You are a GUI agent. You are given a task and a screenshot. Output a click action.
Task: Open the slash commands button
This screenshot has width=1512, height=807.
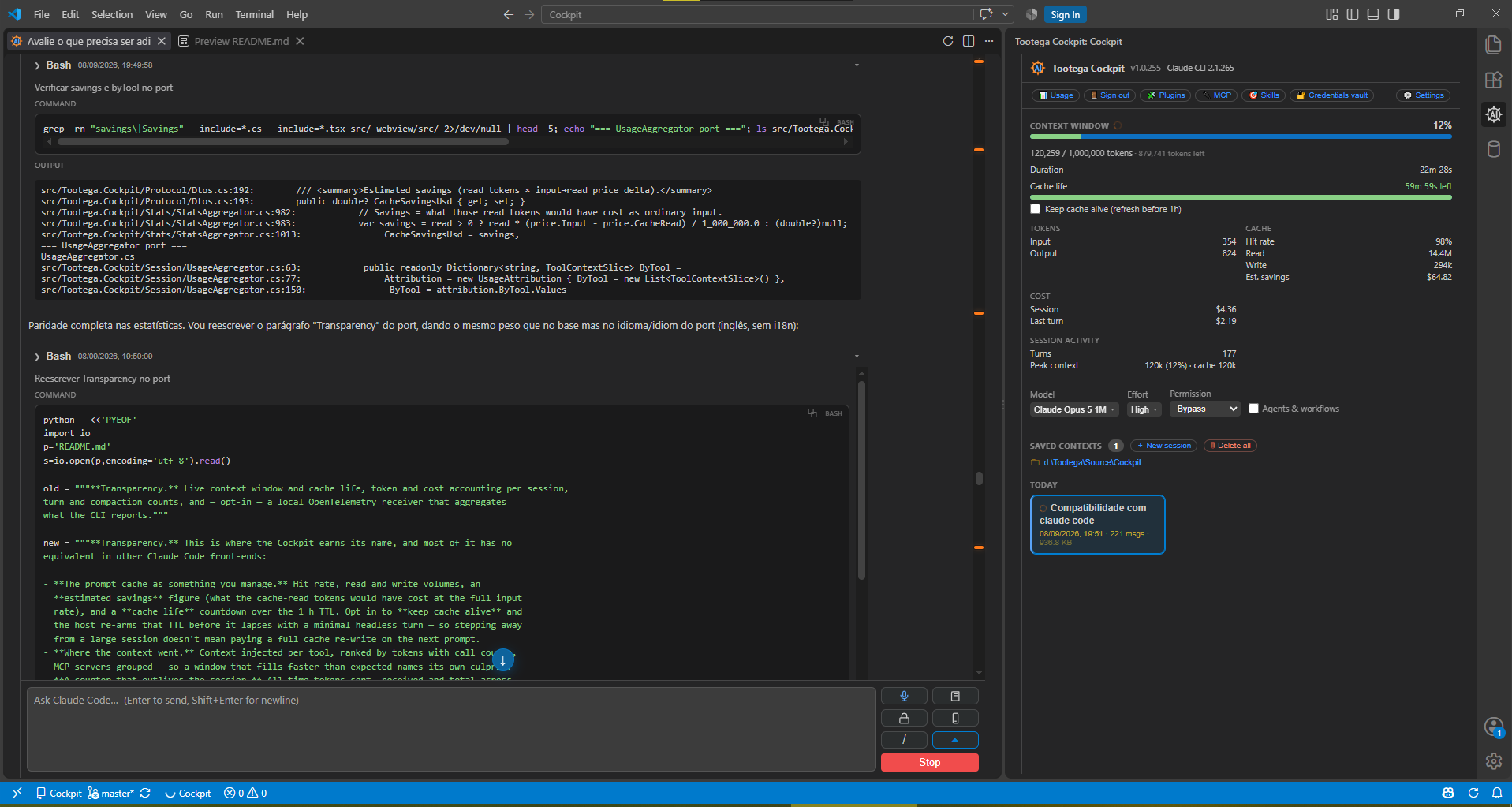[904, 740]
